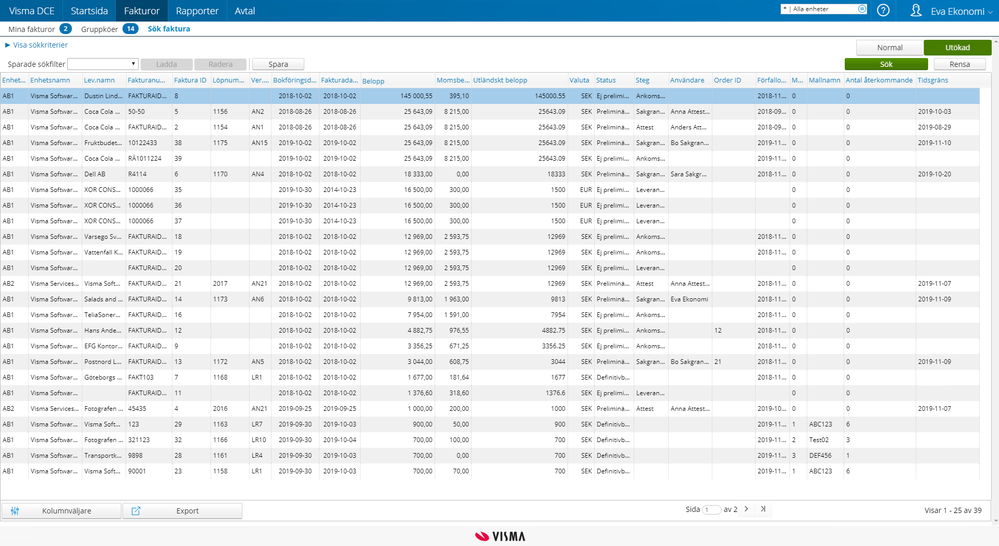Click the amount 145 000,55

coord(416,96)
